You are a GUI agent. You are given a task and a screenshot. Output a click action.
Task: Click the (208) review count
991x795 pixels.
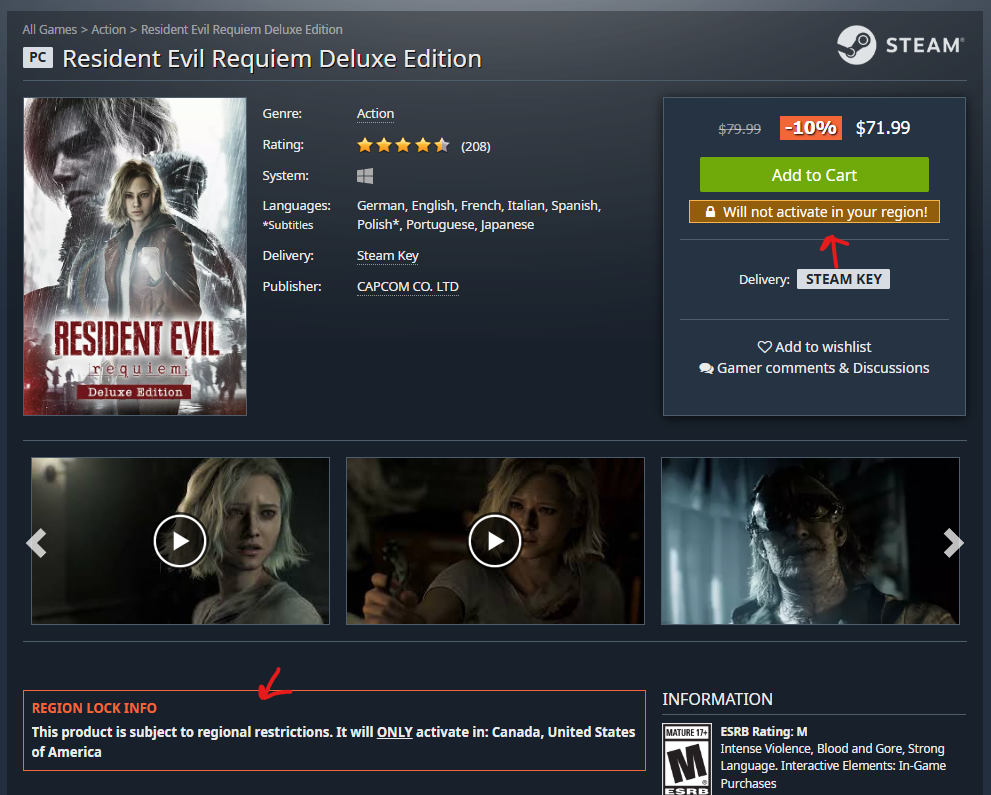(475, 147)
